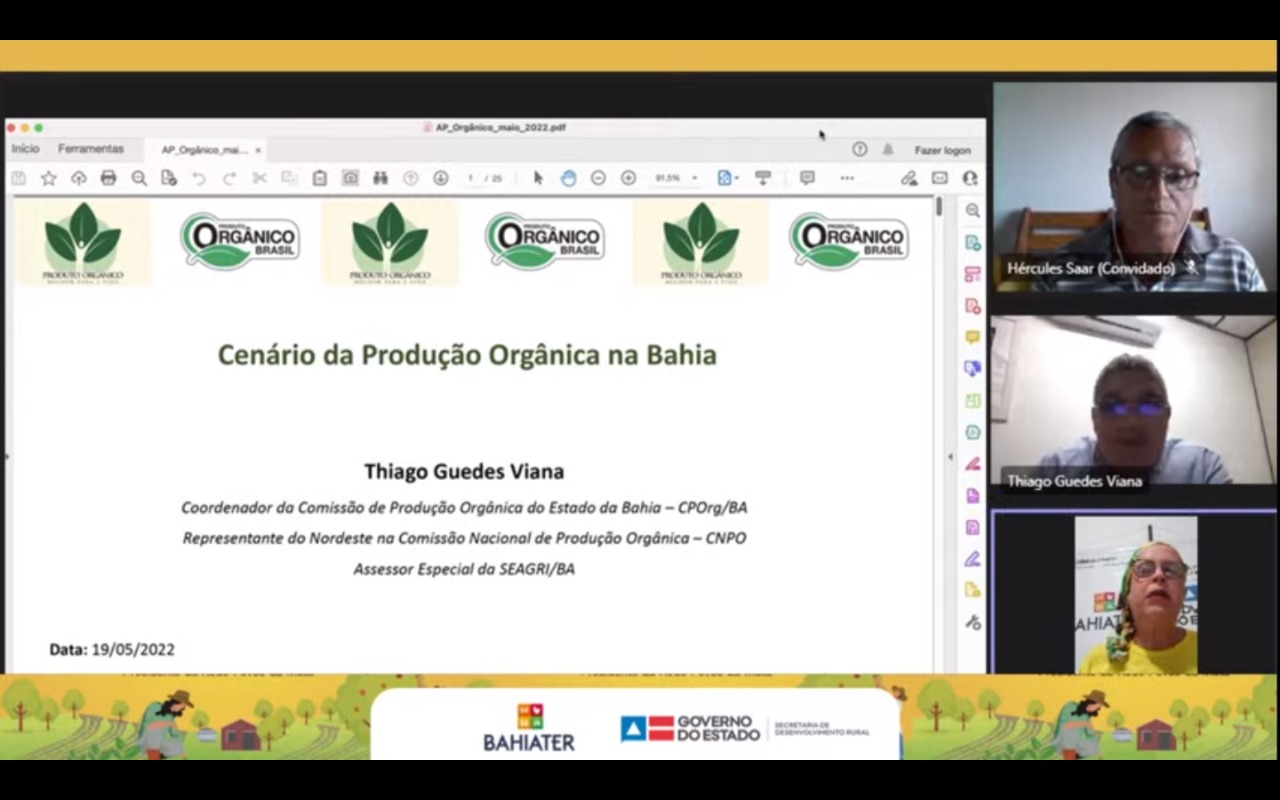Take a snapshot with the camera tool
Screen dimensions: 1280x800
350,178
